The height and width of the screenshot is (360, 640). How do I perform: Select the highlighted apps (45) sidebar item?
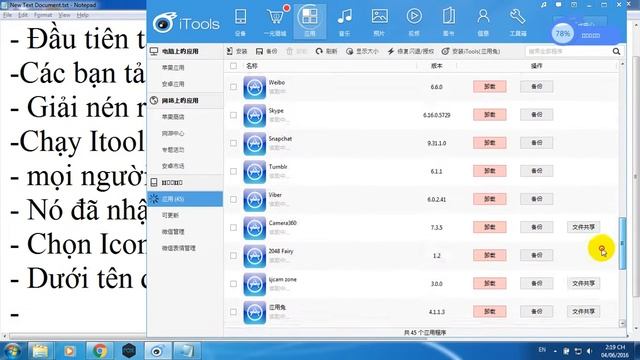pyautogui.click(x=185, y=199)
